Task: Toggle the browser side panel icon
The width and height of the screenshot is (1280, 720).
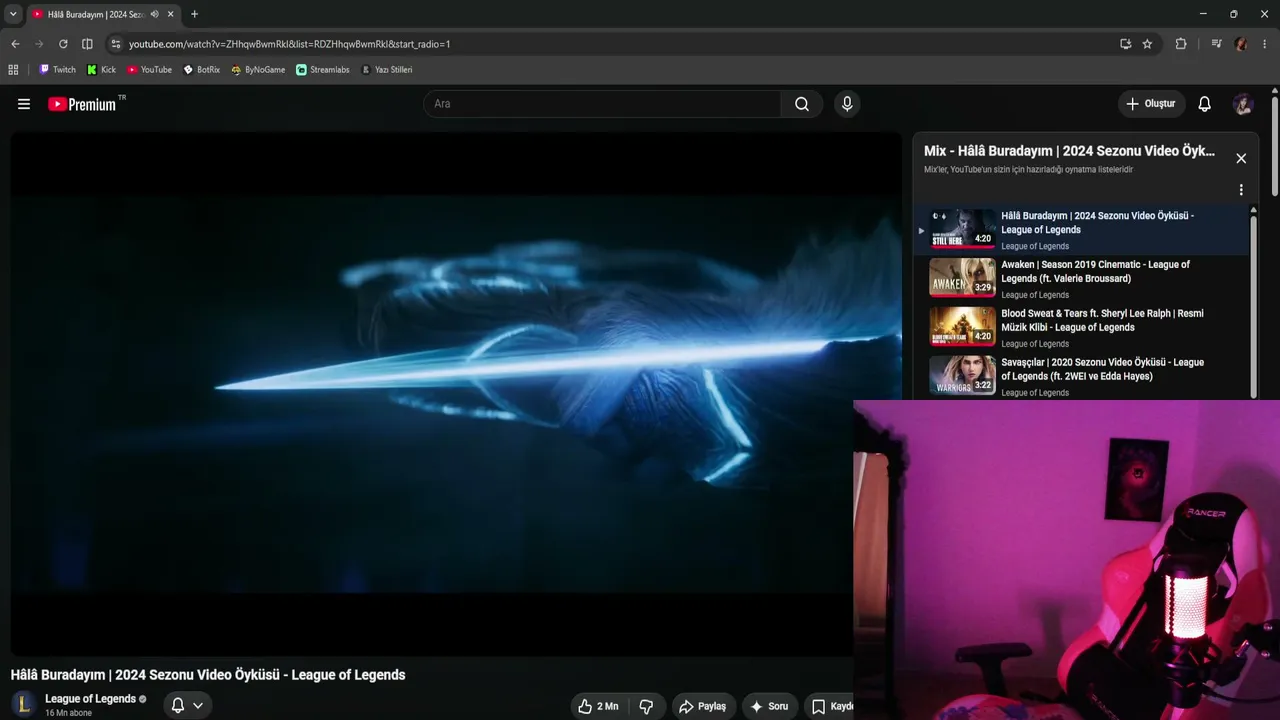Action: (87, 44)
